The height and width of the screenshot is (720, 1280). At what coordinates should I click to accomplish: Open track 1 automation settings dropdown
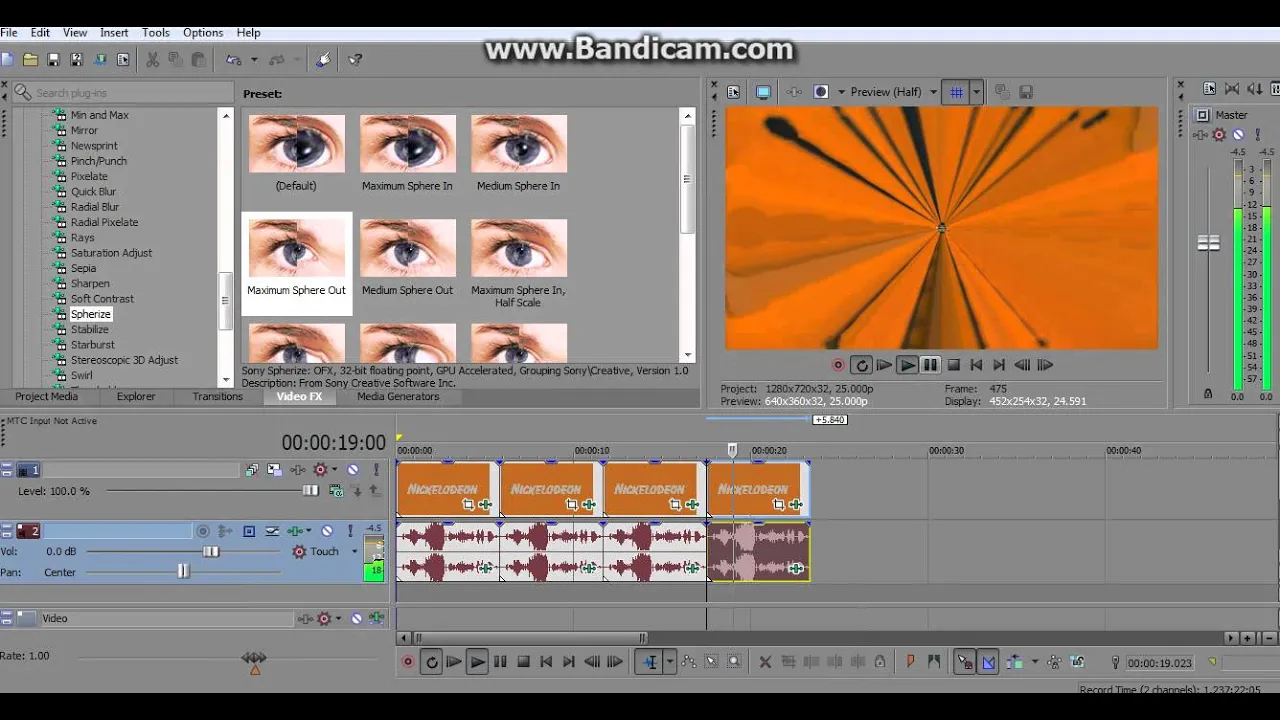(334, 470)
